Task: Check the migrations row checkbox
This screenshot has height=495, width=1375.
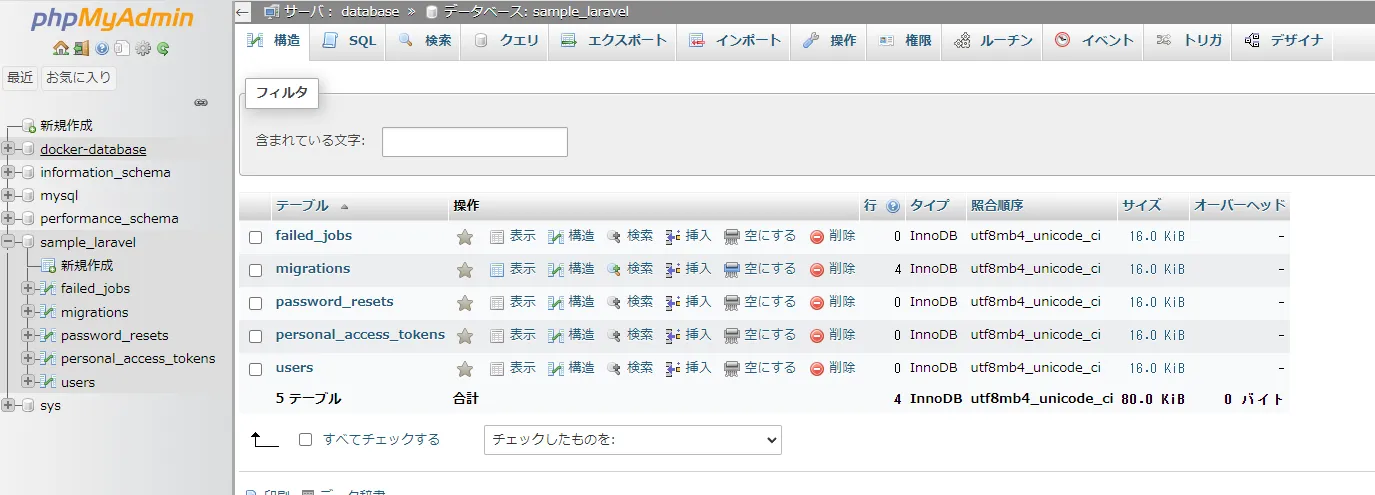Action: tap(255, 270)
